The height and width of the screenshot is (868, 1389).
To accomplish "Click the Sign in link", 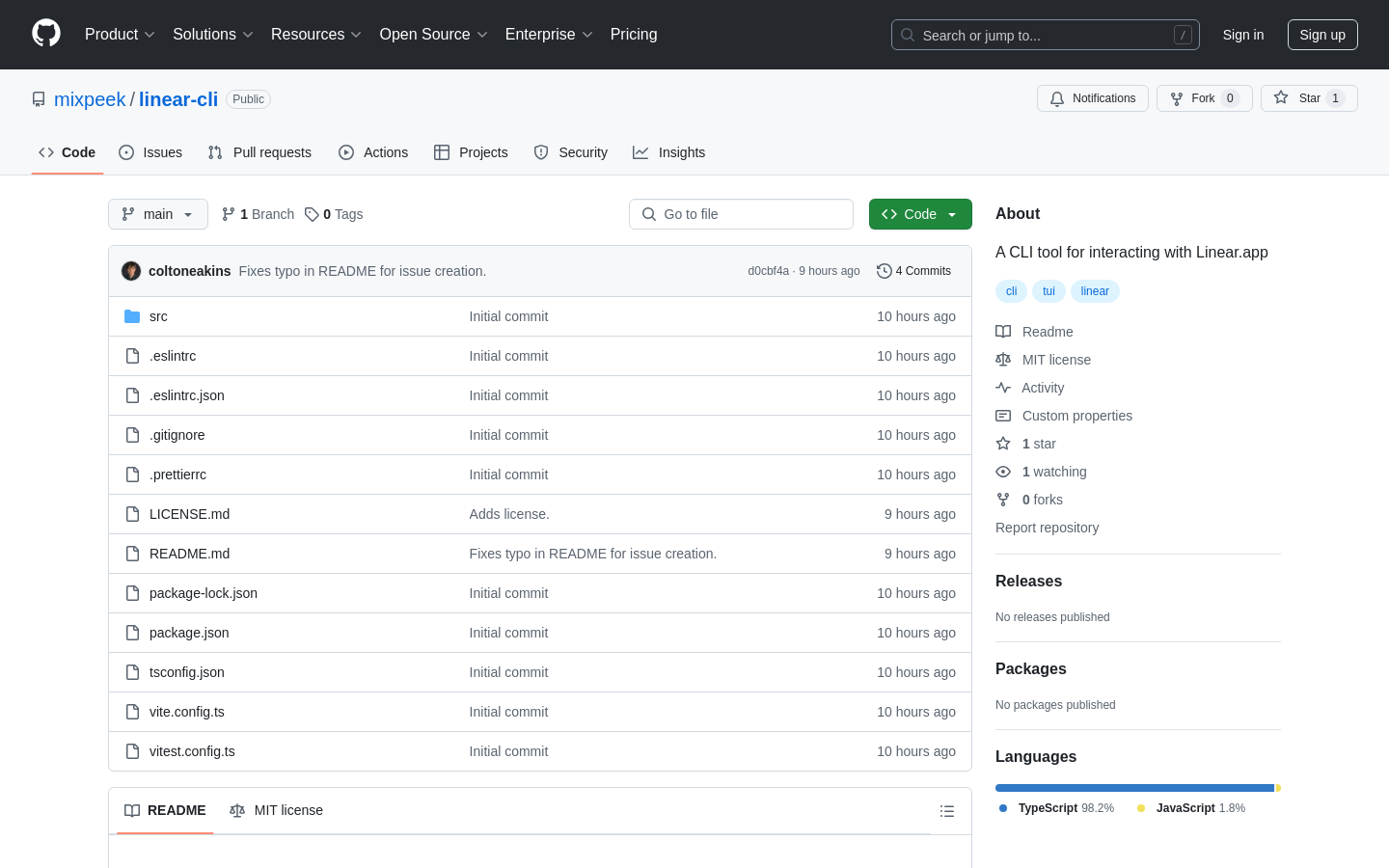I will coord(1243,35).
